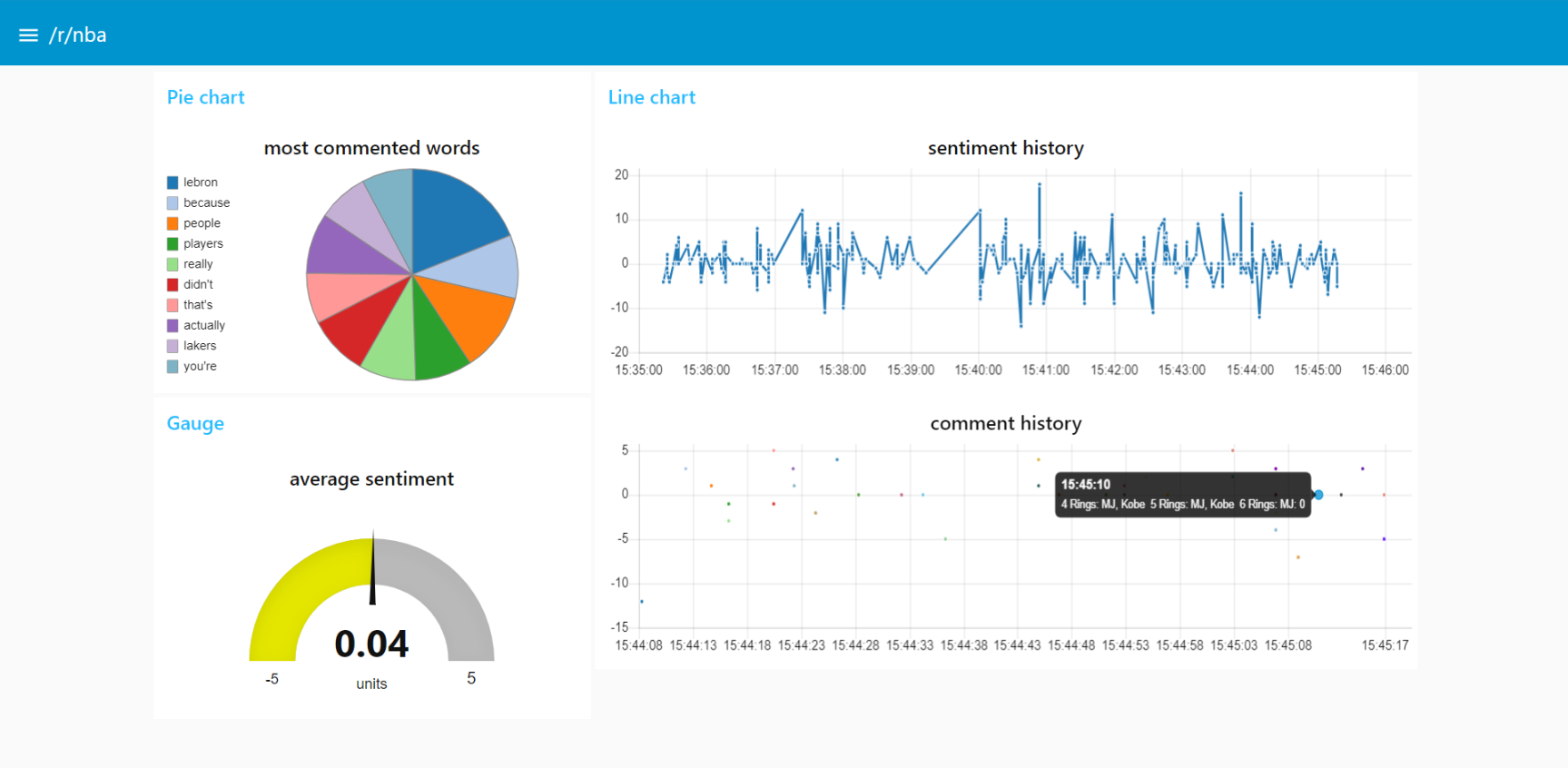Image resolution: width=1568 pixels, height=768 pixels.
Task: Click the yellow filled gauge arc
Action: [x=295, y=584]
